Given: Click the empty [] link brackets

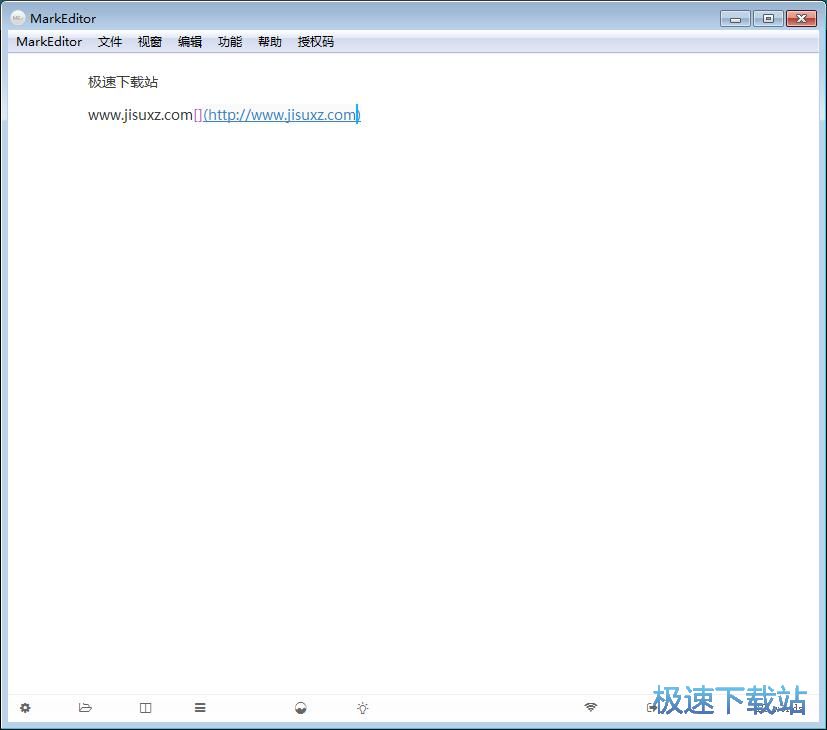Looking at the screenshot, I should click(198, 115).
